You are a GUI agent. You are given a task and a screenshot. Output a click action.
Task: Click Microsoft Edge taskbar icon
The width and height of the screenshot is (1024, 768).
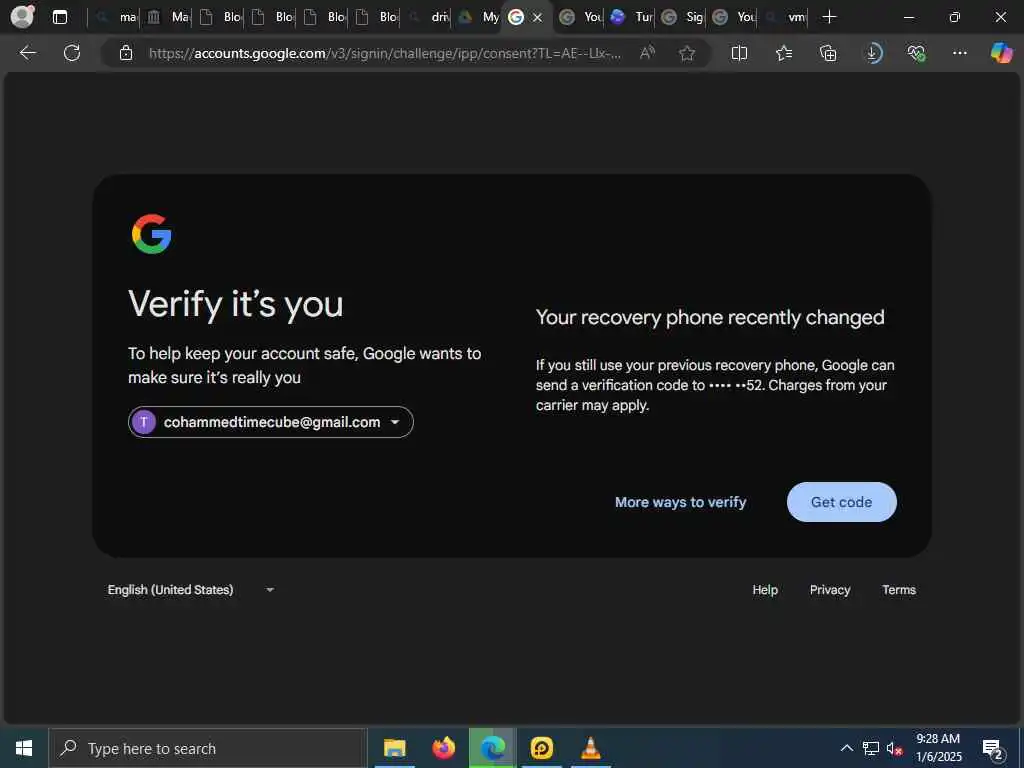tap(492, 748)
